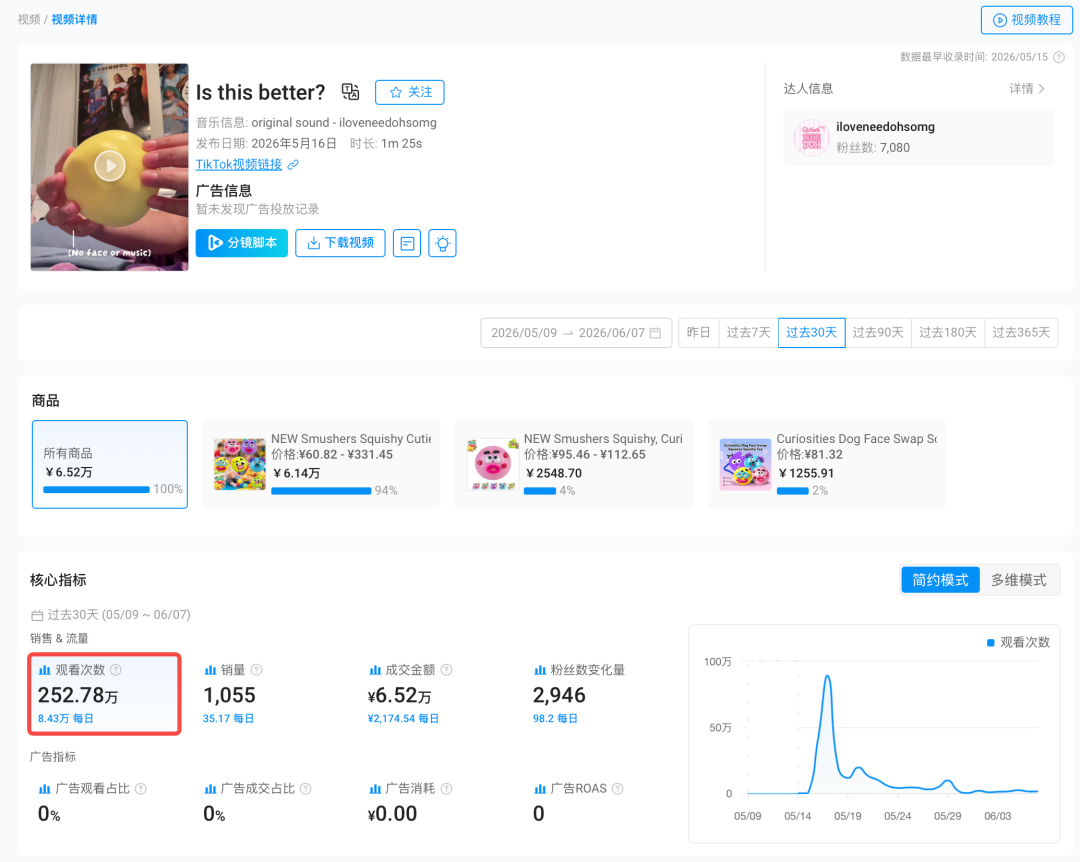Click the lightbulb idea icon button
Image resolution: width=1080 pixels, height=862 pixels.
coord(442,243)
